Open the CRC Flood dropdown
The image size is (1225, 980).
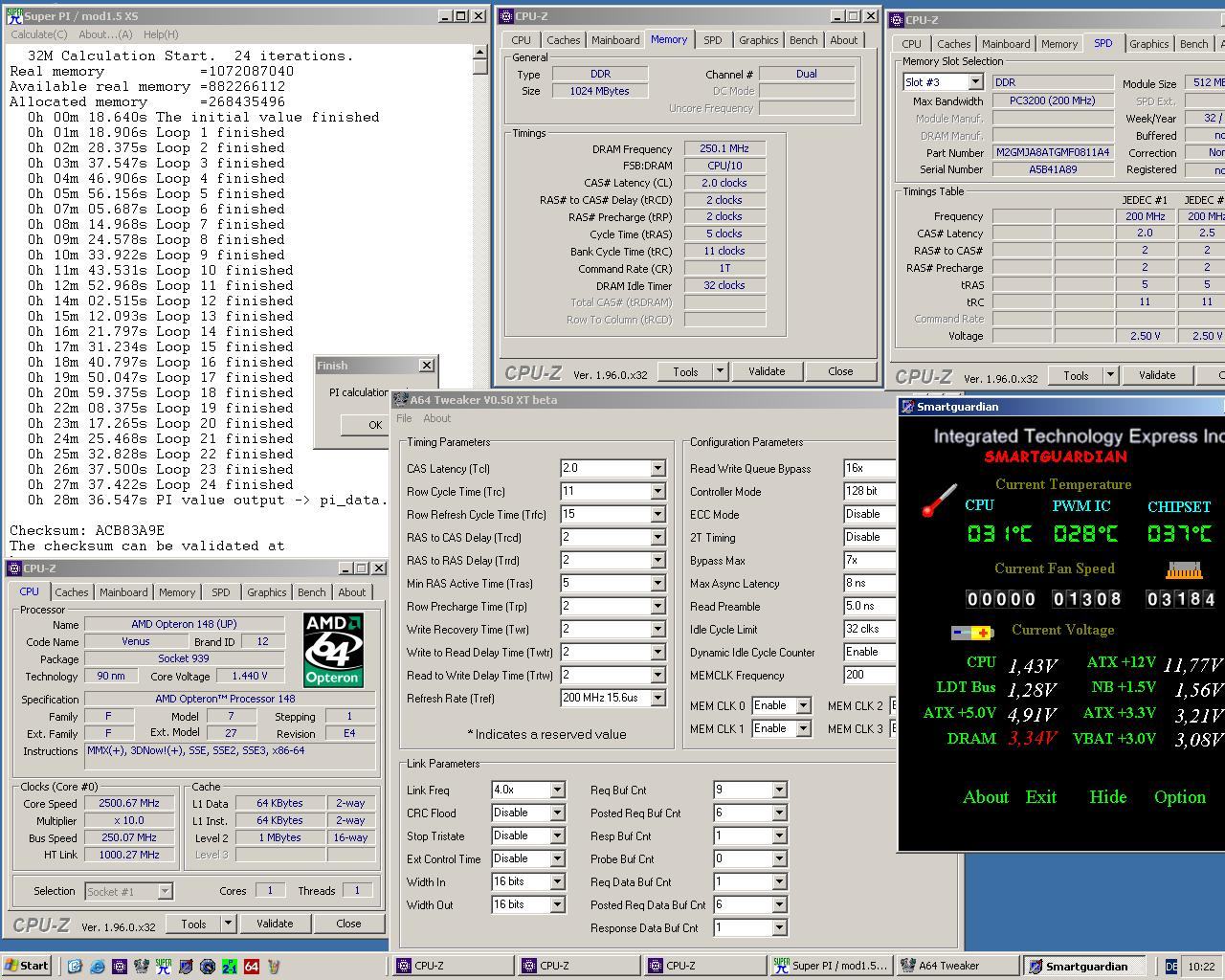[556, 813]
